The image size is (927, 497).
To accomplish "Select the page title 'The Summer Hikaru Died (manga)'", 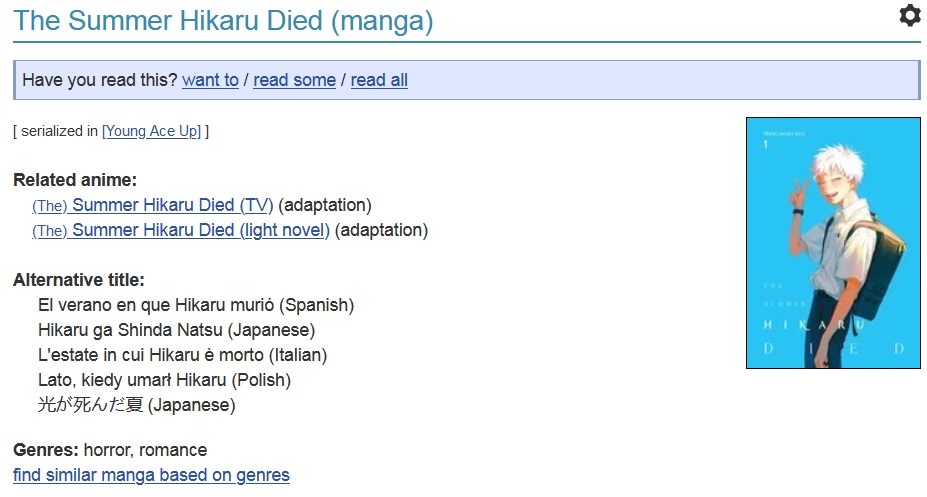I will click(223, 20).
